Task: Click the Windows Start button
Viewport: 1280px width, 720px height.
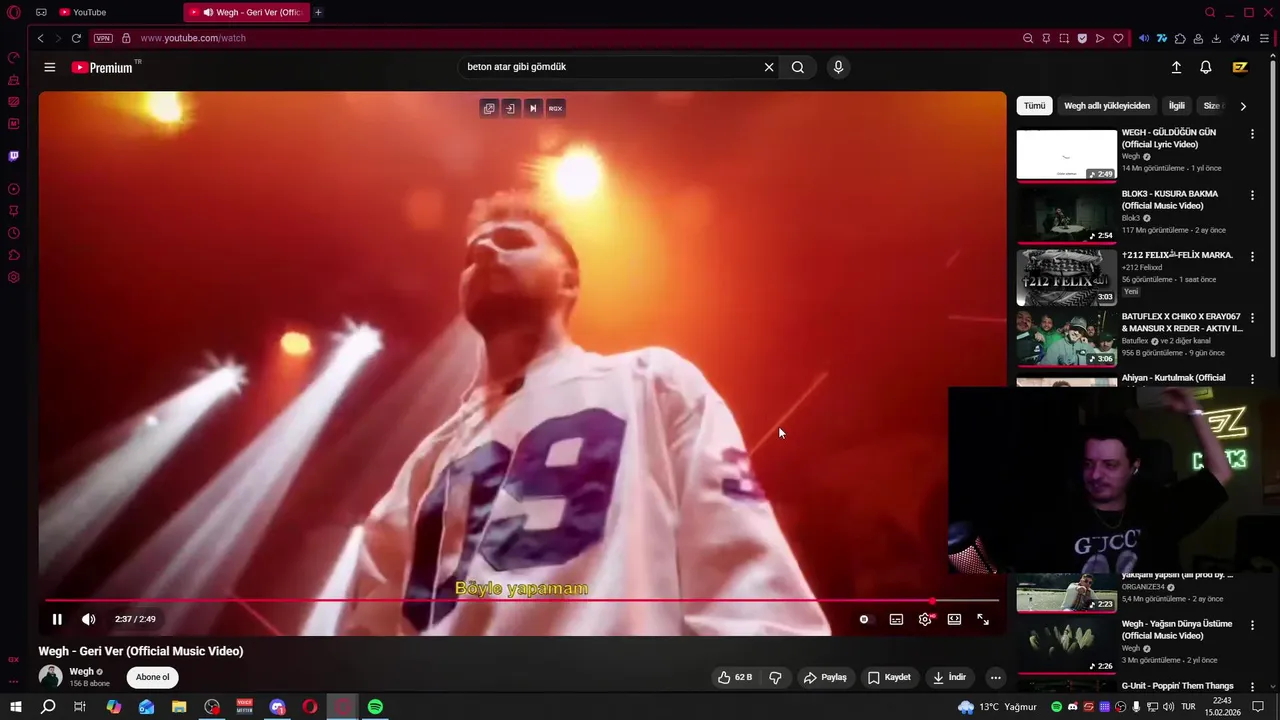Action: (x=16, y=707)
